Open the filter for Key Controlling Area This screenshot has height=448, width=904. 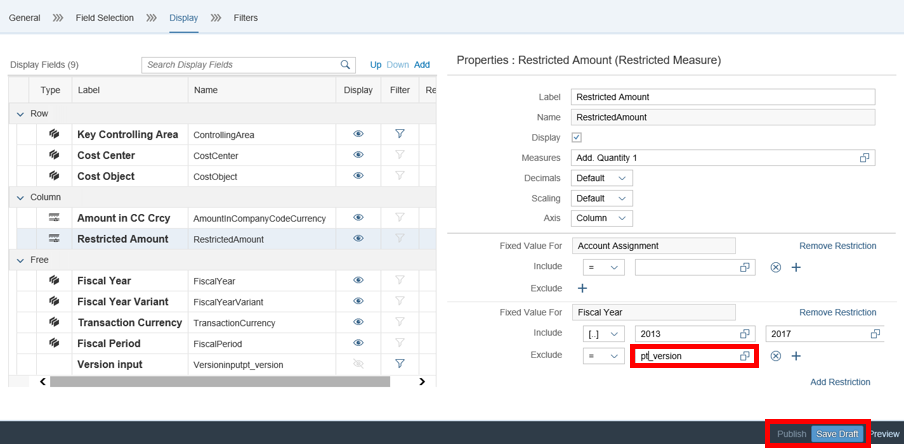pyautogui.click(x=400, y=134)
